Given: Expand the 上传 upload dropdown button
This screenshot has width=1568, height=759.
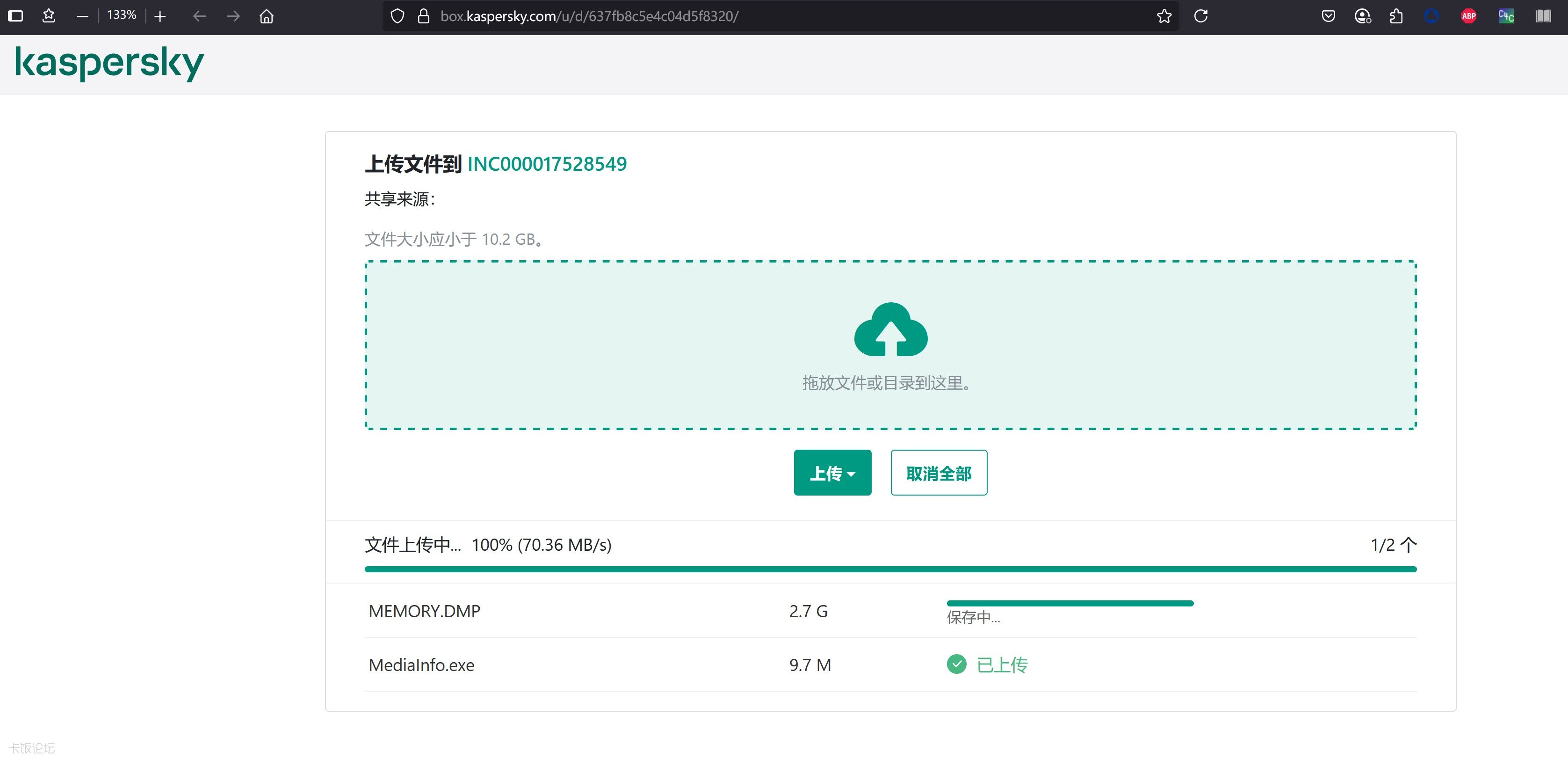Looking at the screenshot, I should pos(832,473).
